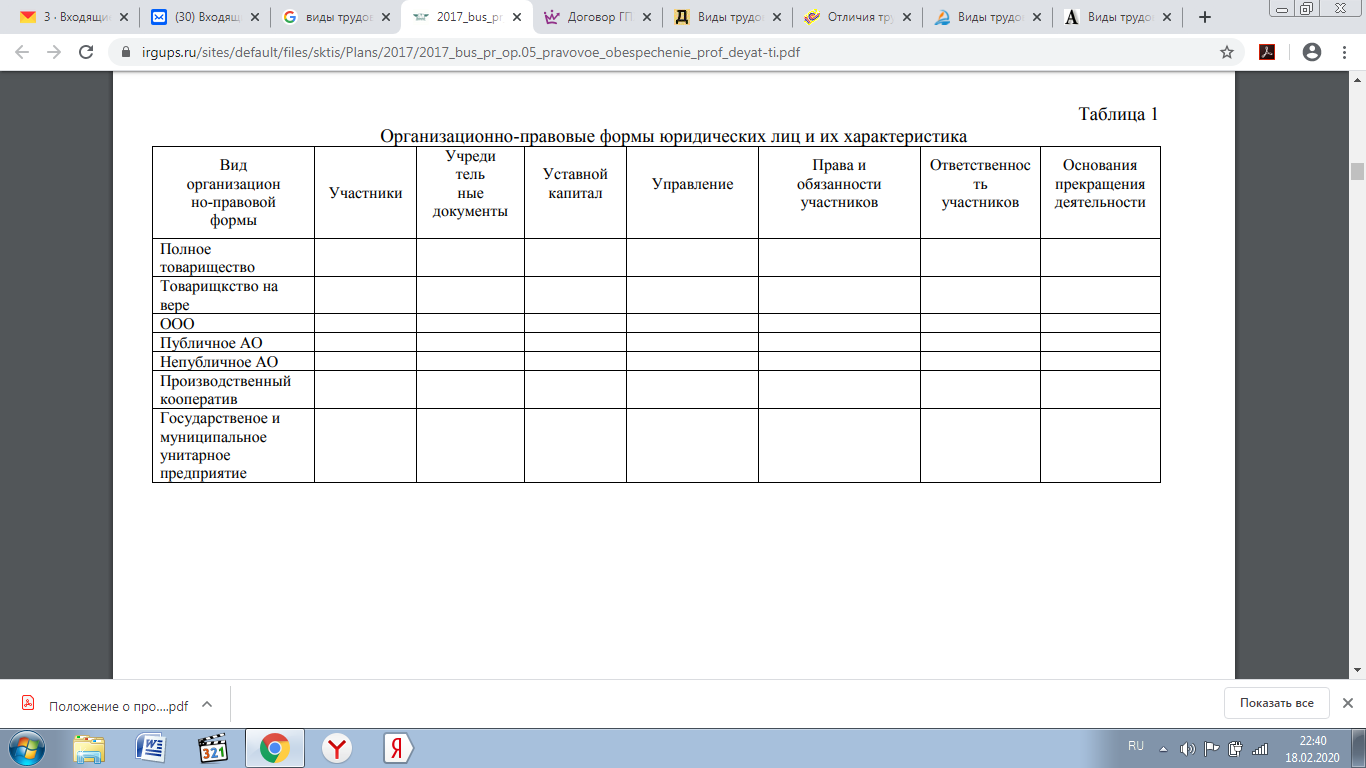This screenshot has width=1366, height=768.
Task: Open Yandex Browser (red Y) in taskbar
Action: tap(337, 748)
